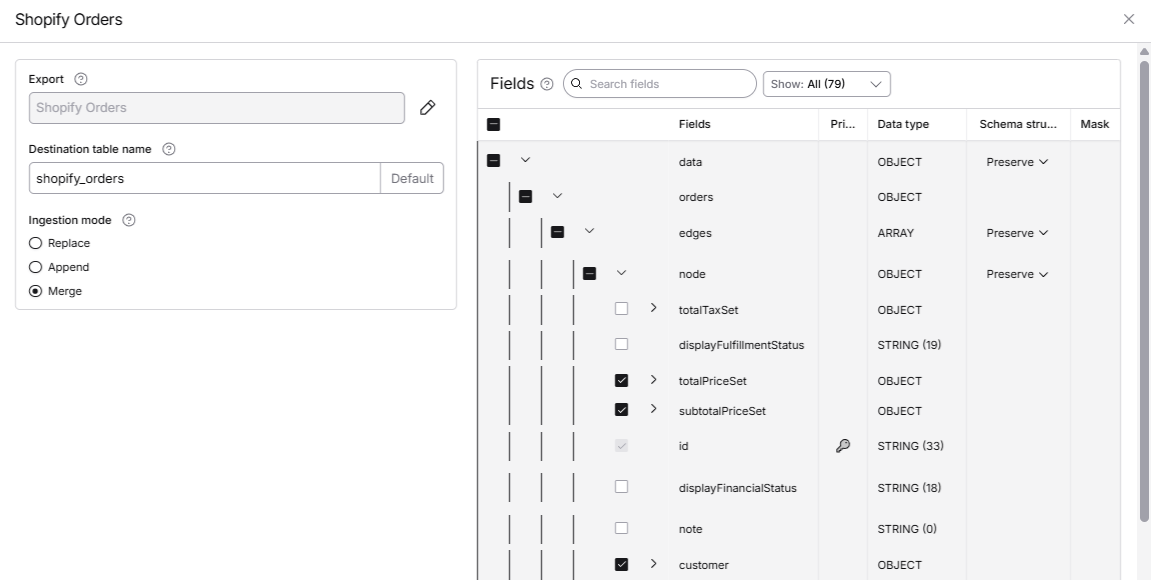The width and height of the screenshot is (1151, 580).
Task: Collapse the node tree row
Action: (x=621, y=273)
